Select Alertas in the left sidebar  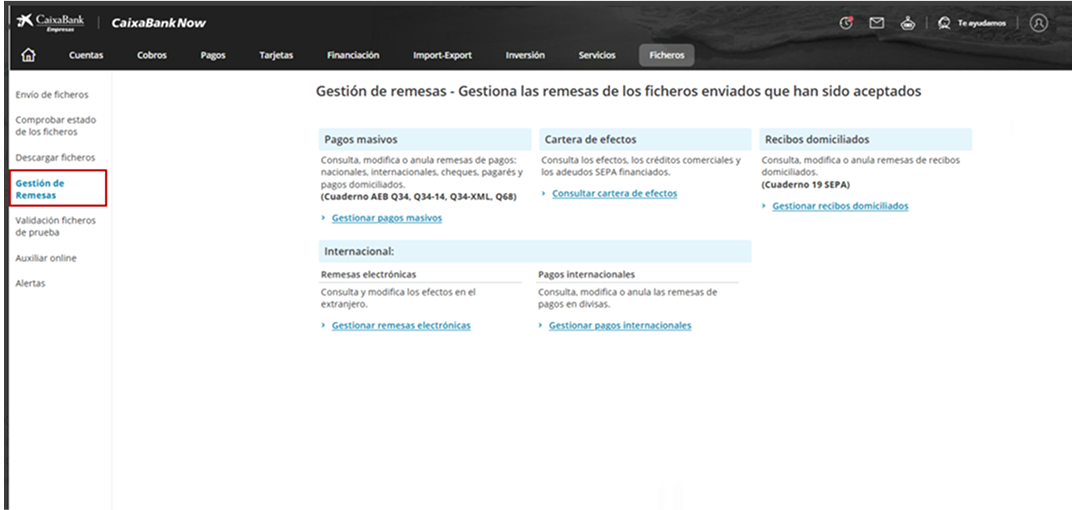pyautogui.click(x=30, y=283)
